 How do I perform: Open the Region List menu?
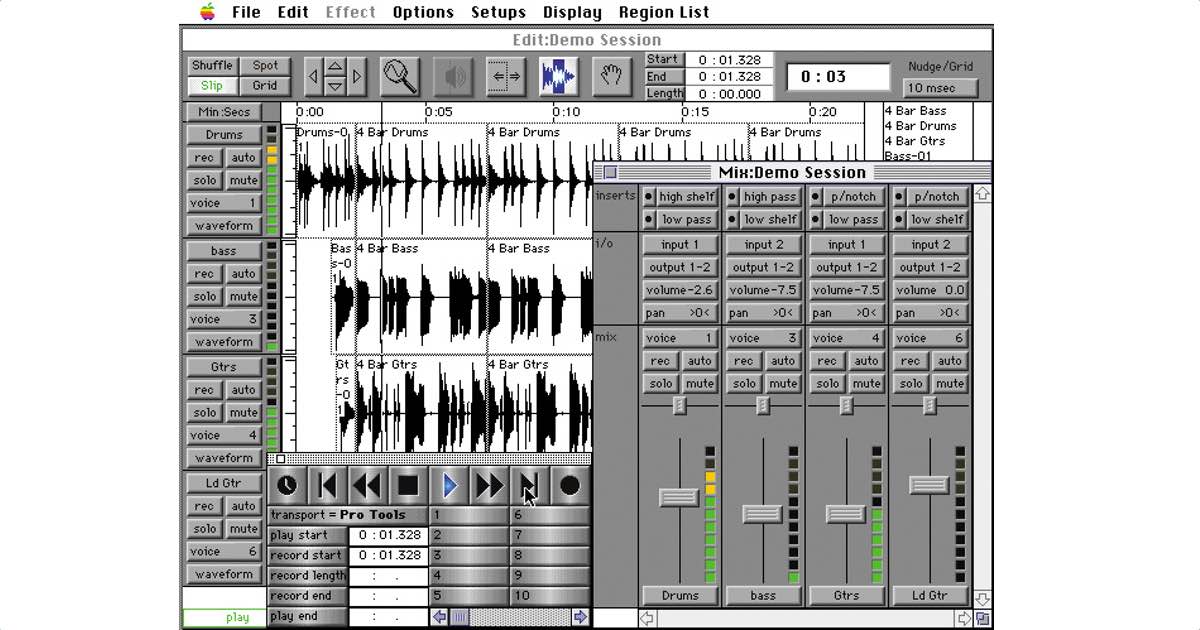pos(663,12)
